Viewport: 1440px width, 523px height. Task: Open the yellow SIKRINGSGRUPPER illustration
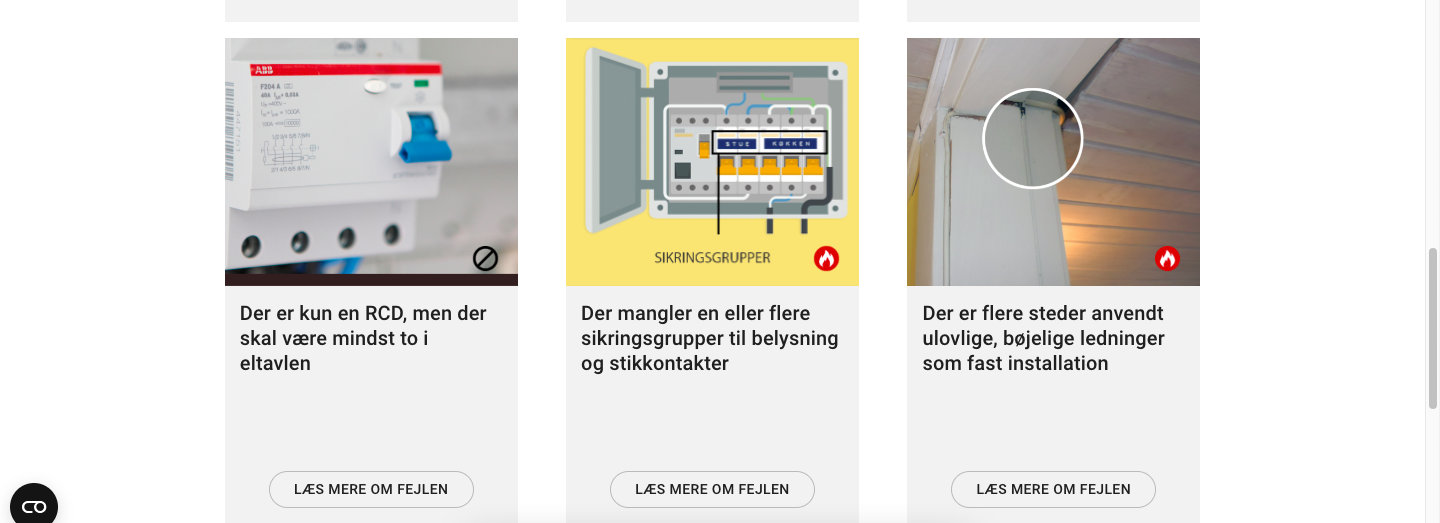(712, 162)
